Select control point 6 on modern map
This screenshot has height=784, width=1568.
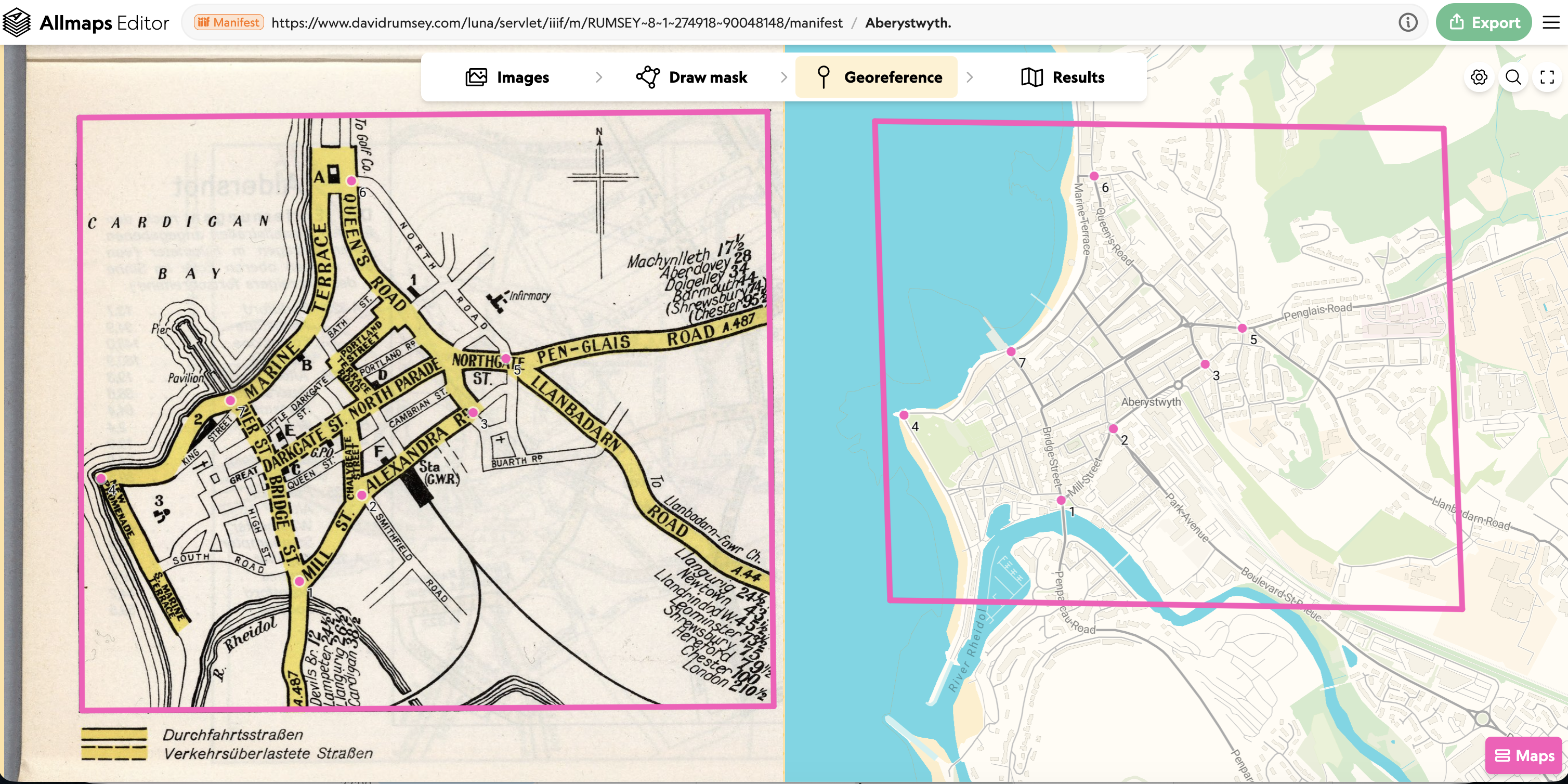1094,176
